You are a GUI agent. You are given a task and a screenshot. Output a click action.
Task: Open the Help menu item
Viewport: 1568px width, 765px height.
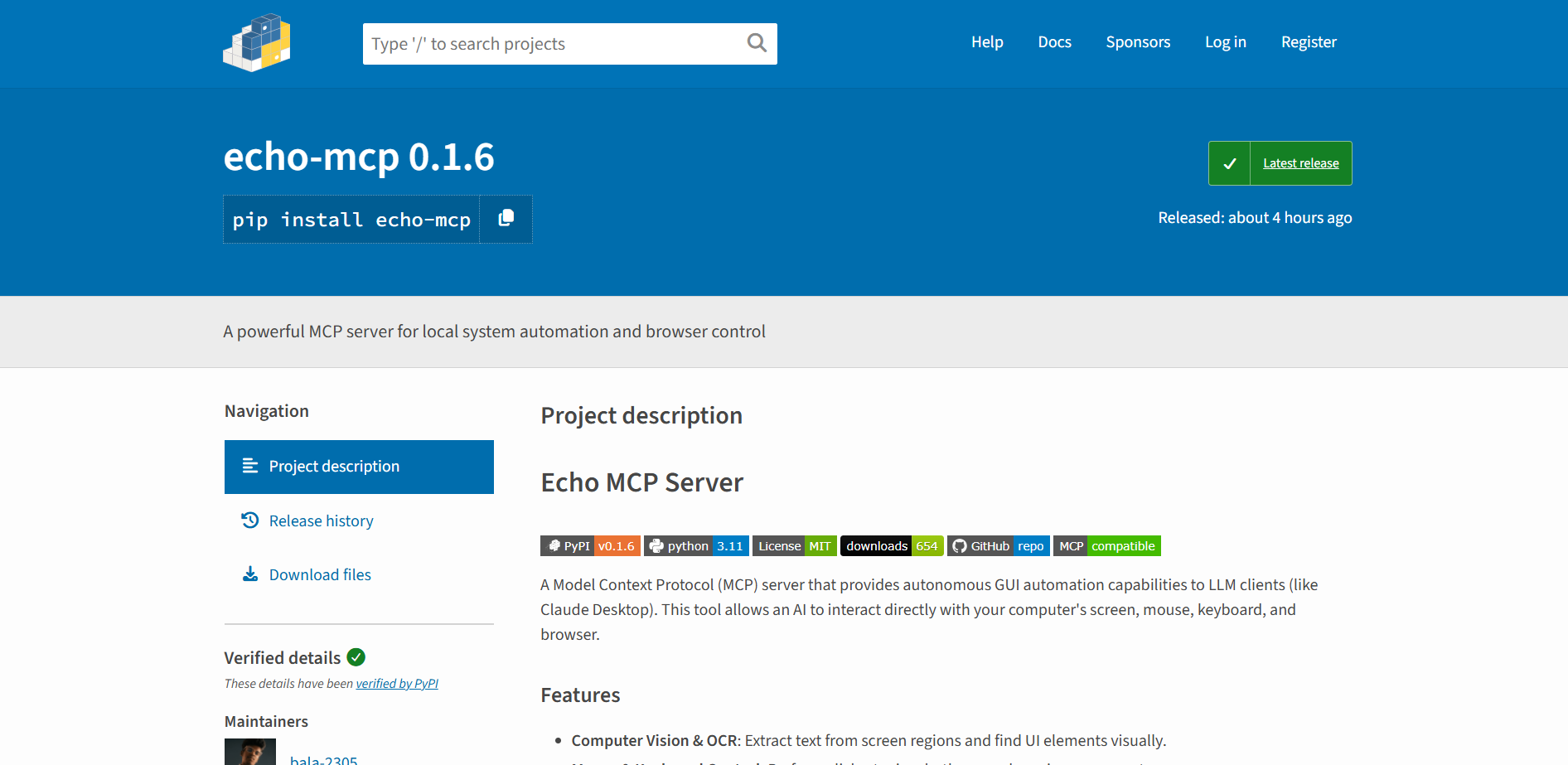tap(987, 42)
